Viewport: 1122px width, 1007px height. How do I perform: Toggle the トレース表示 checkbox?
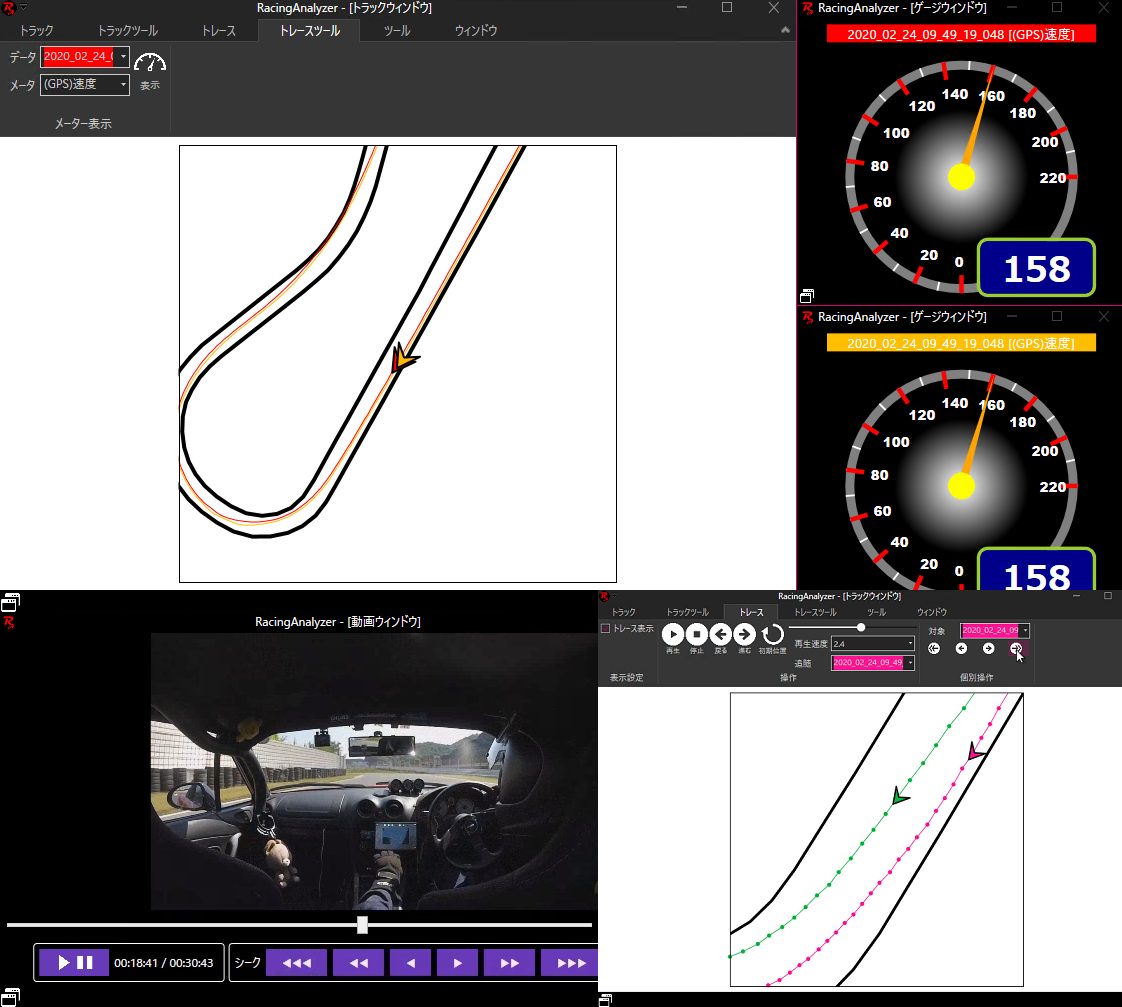pos(605,629)
